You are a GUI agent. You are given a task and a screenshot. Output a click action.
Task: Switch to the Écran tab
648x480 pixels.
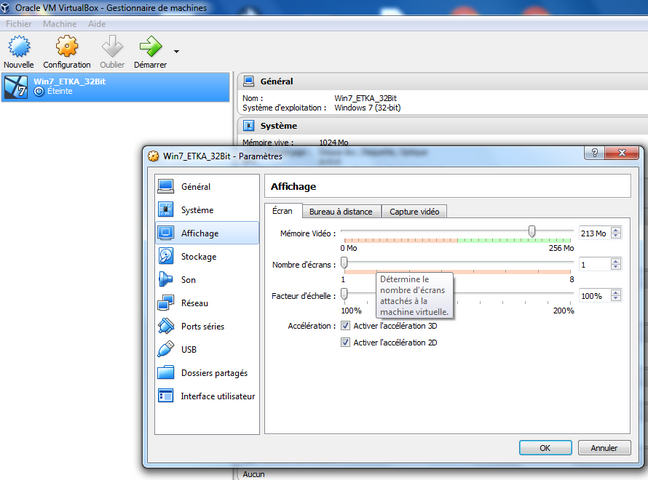pyautogui.click(x=283, y=211)
